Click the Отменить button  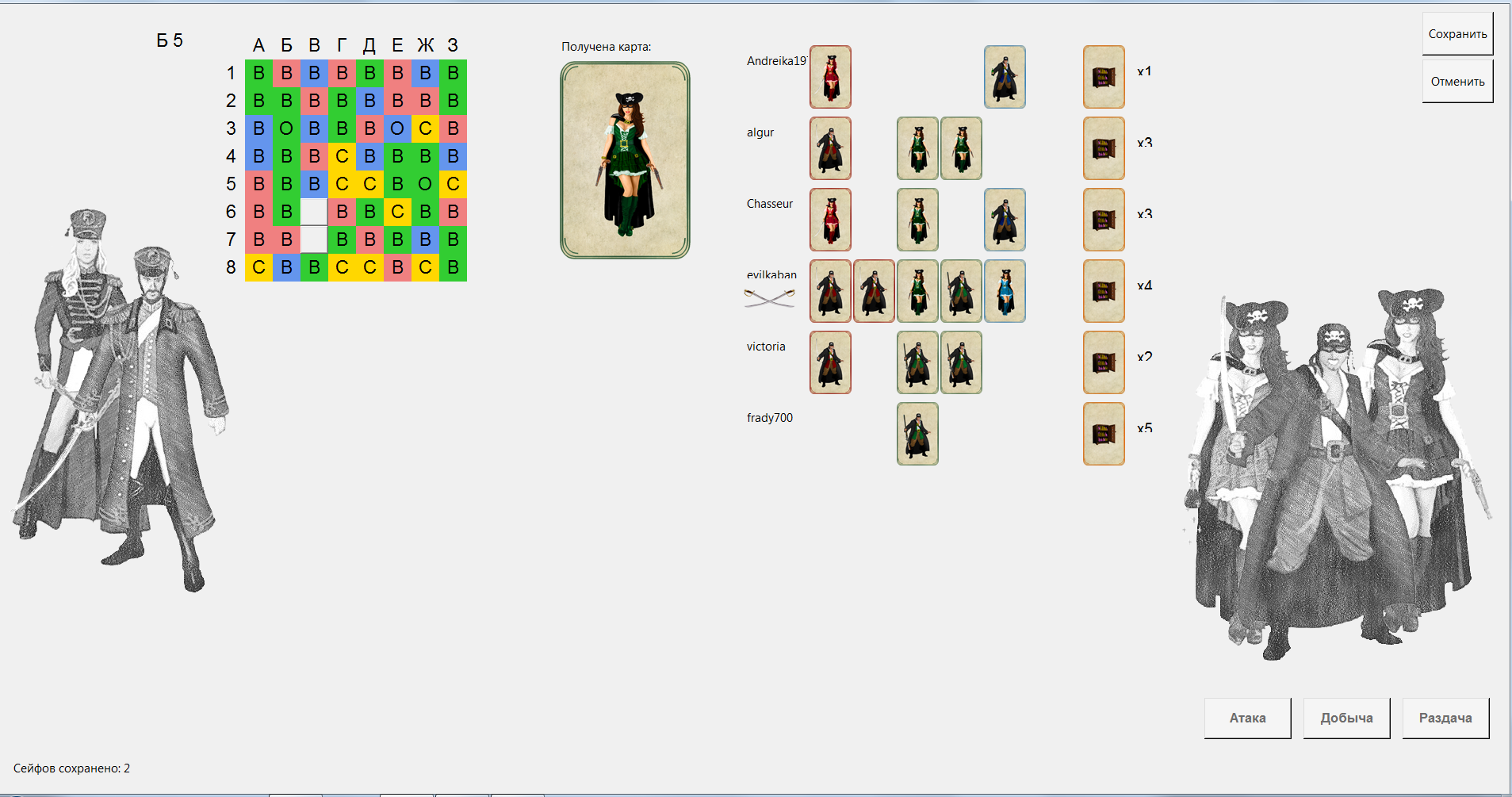[1457, 82]
